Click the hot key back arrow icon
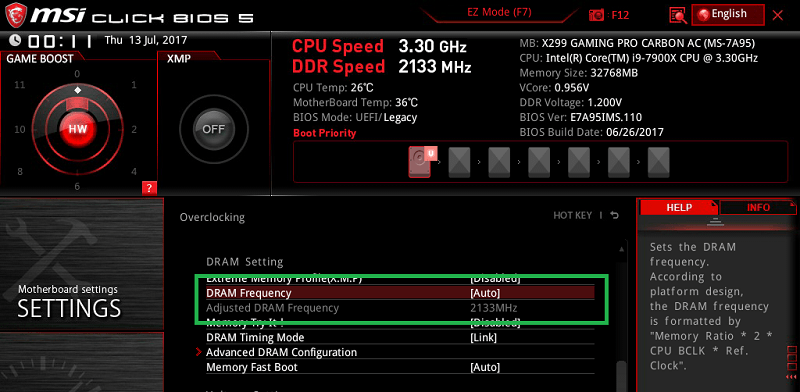The width and height of the screenshot is (800, 392). point(615,215)
